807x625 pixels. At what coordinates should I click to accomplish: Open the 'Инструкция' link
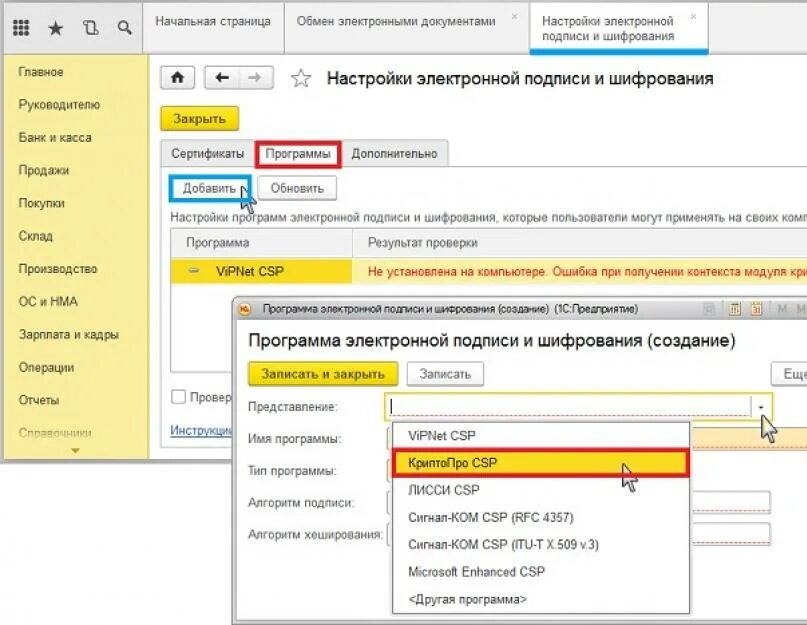pos(201,430)
